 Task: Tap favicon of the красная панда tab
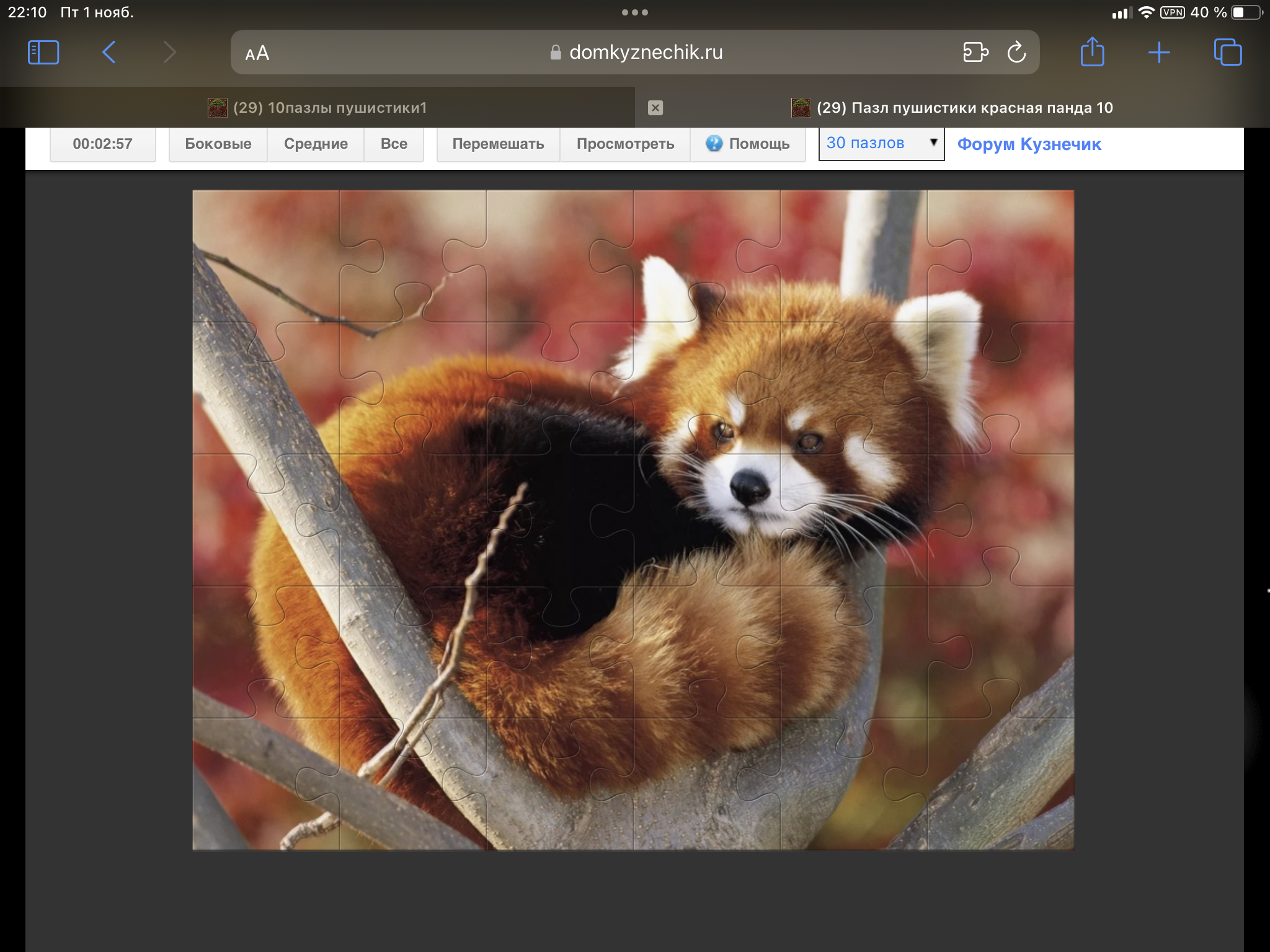801,108
